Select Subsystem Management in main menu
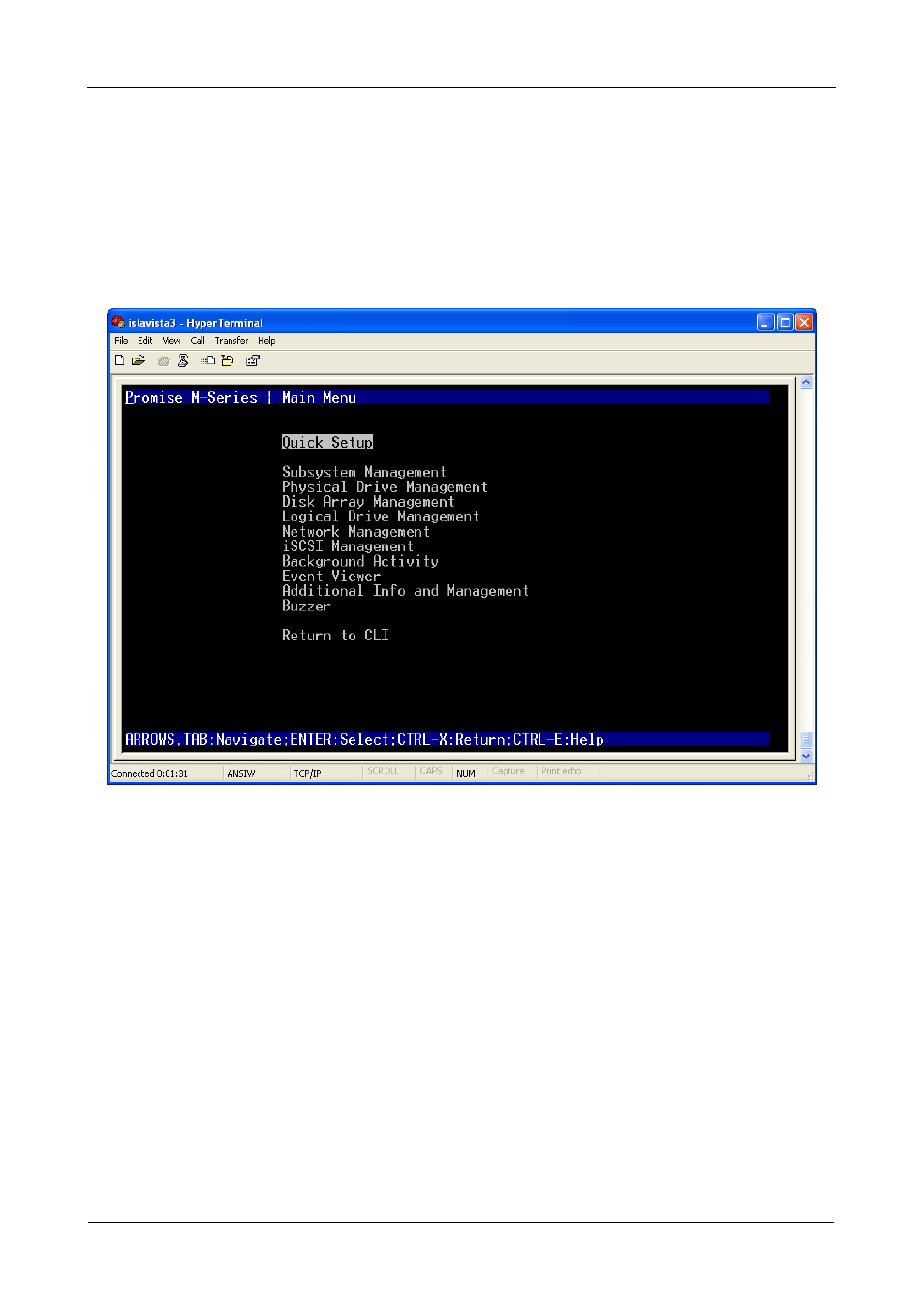Image resolution: width=924 pixels, height=1309 pixels. click(x=364, y=472)
